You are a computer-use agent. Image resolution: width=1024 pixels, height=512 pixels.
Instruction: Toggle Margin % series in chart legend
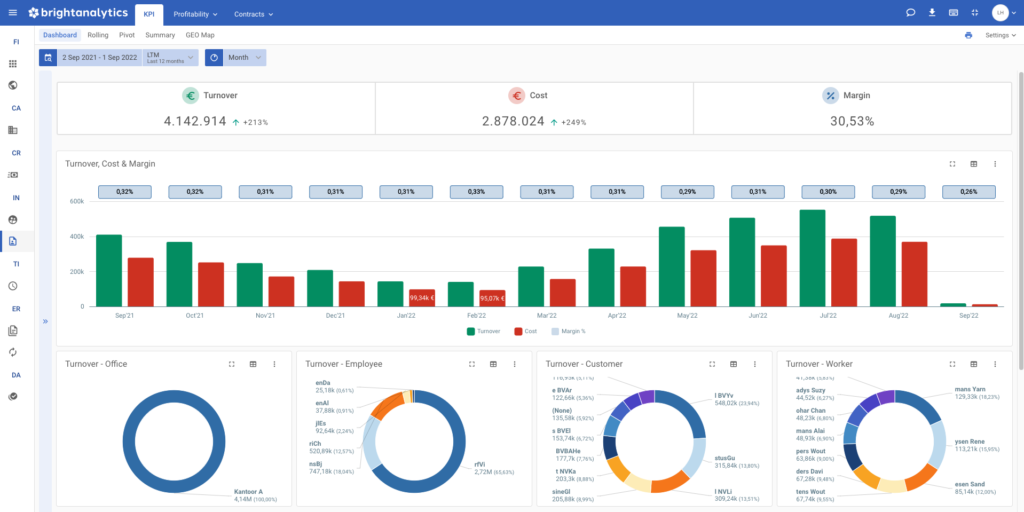point(568,331)
